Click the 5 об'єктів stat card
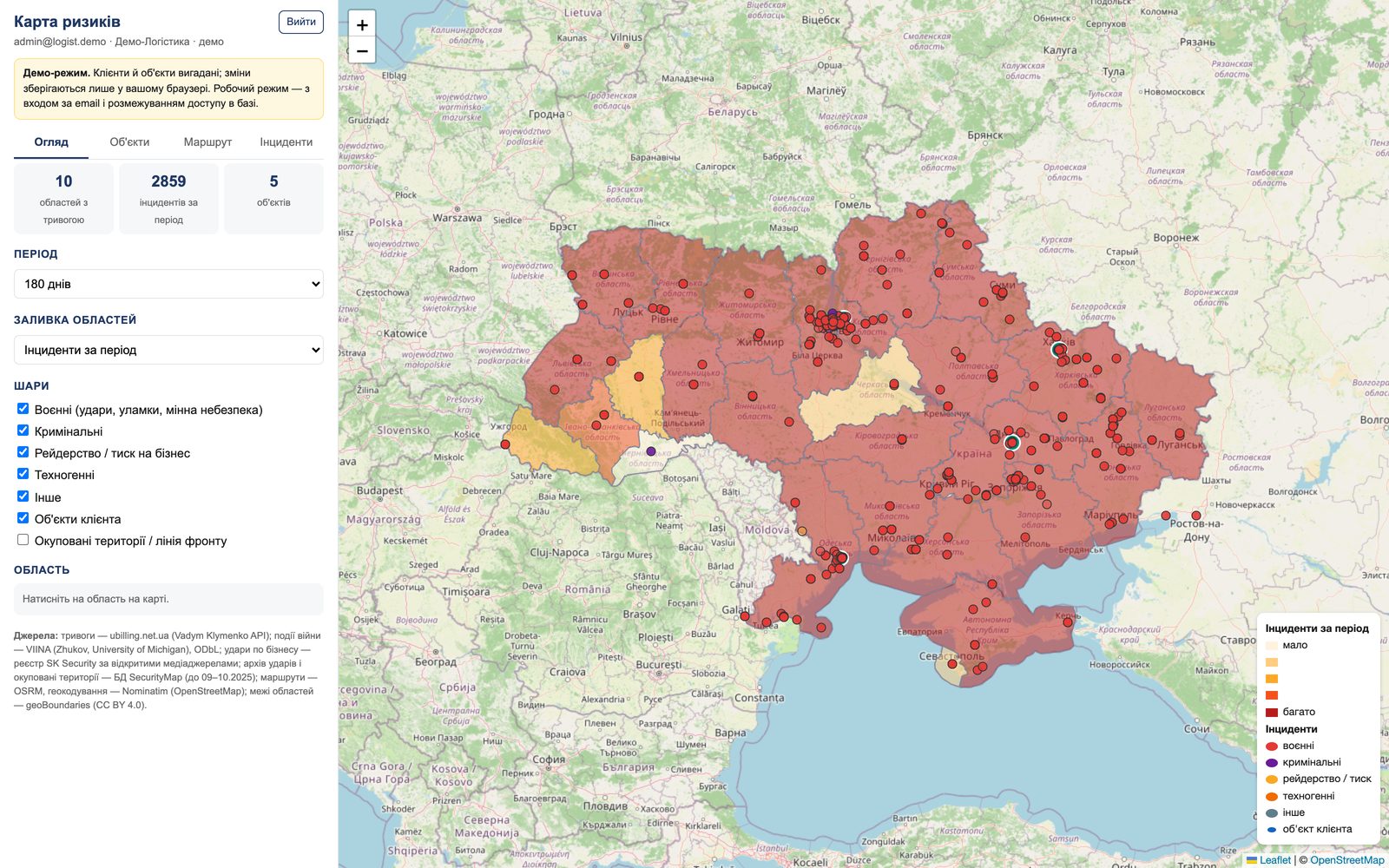The width and height of the screenshot is (1389, 868). (x=273, y=199)
